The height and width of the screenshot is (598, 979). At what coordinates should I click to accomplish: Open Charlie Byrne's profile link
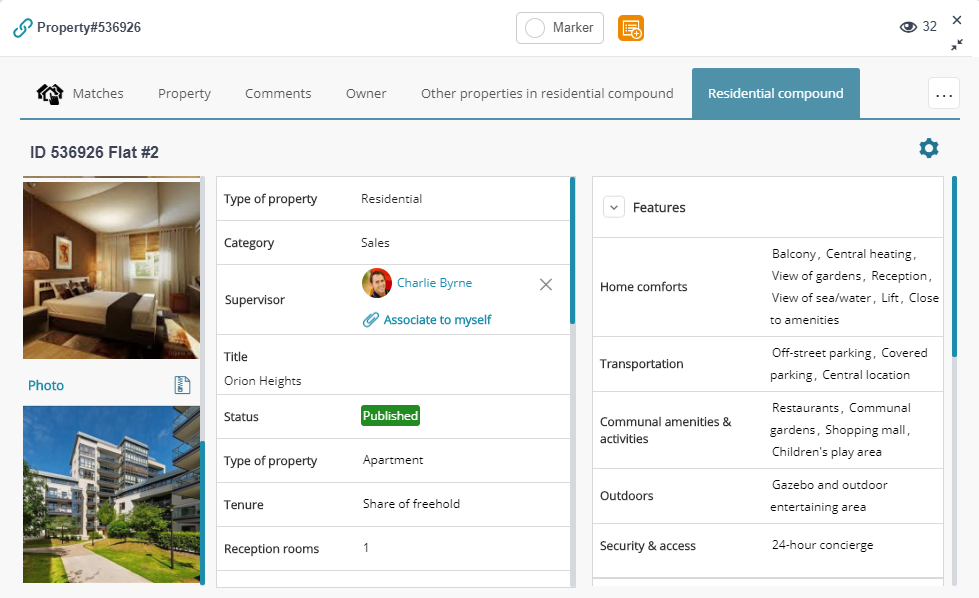(434, 283)
